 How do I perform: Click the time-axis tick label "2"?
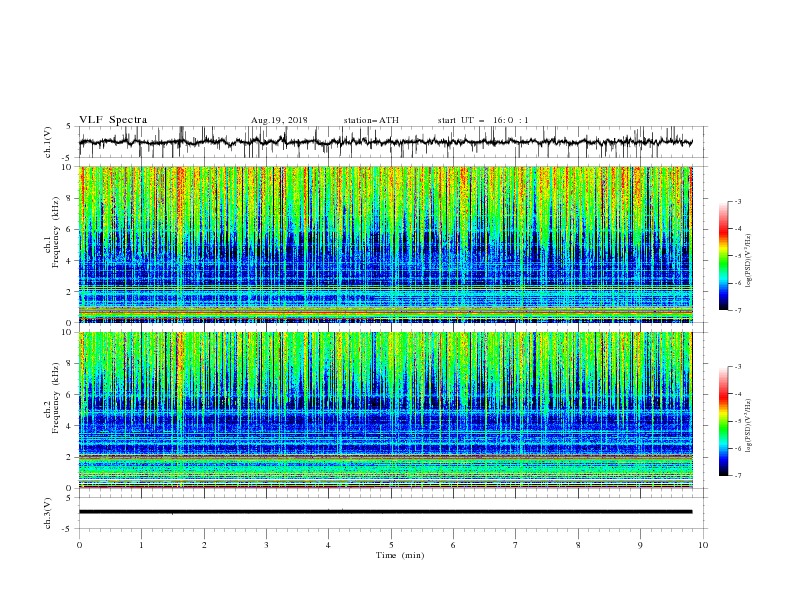point(204,545)
